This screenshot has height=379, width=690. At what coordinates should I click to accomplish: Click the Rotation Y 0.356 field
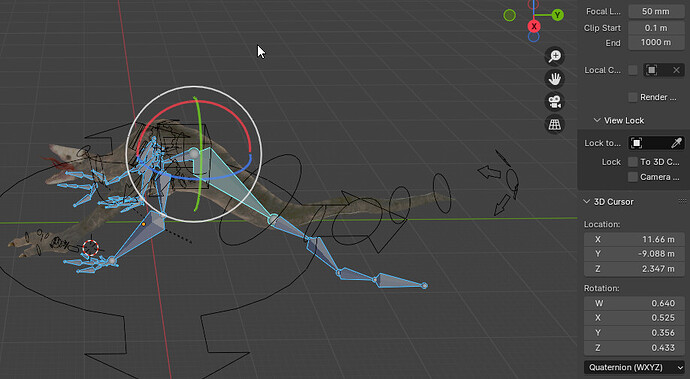634,333
